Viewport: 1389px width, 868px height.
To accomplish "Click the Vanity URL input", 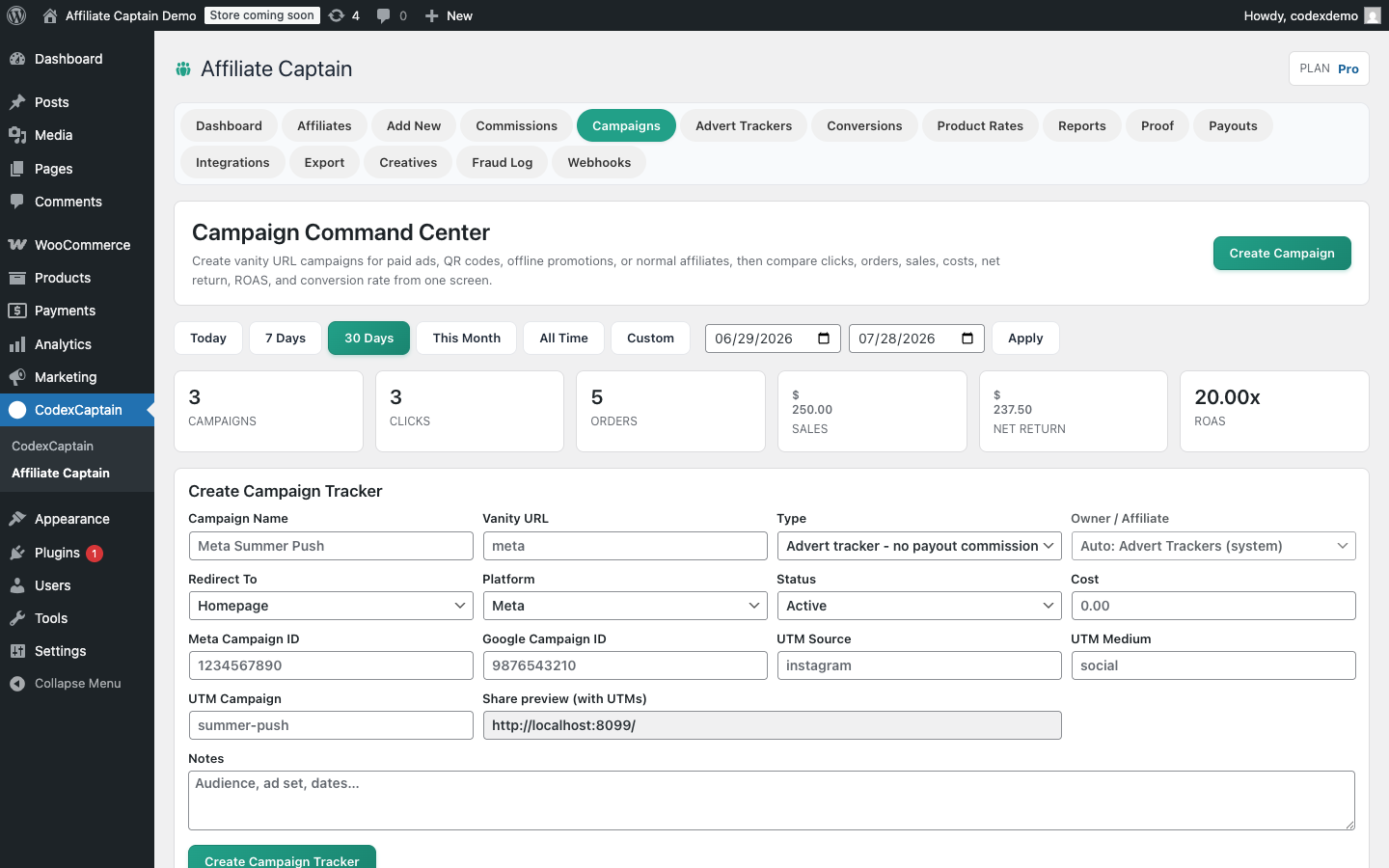I will point(625,546).
